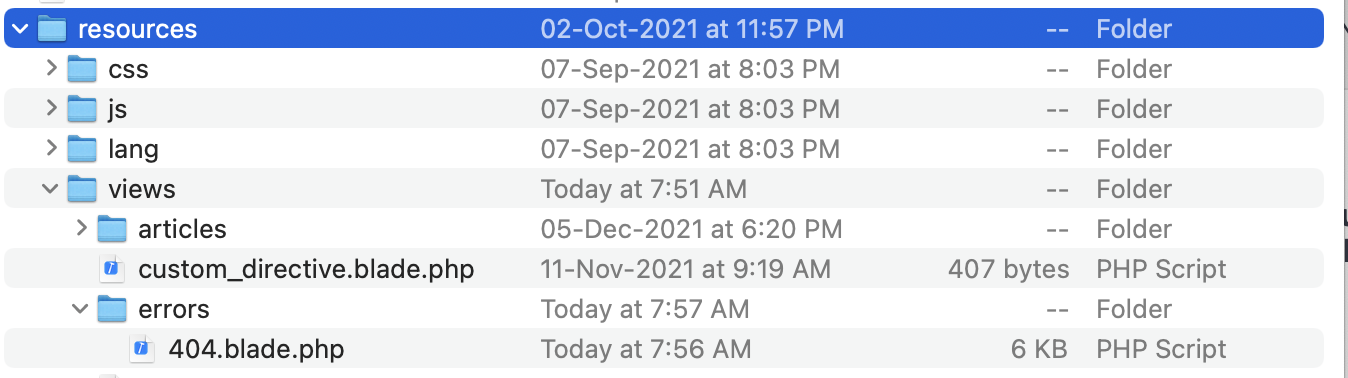Expand the css folder disclosure arrow
This screenshot has height=378, width=1348.
(x=52, y=69)
